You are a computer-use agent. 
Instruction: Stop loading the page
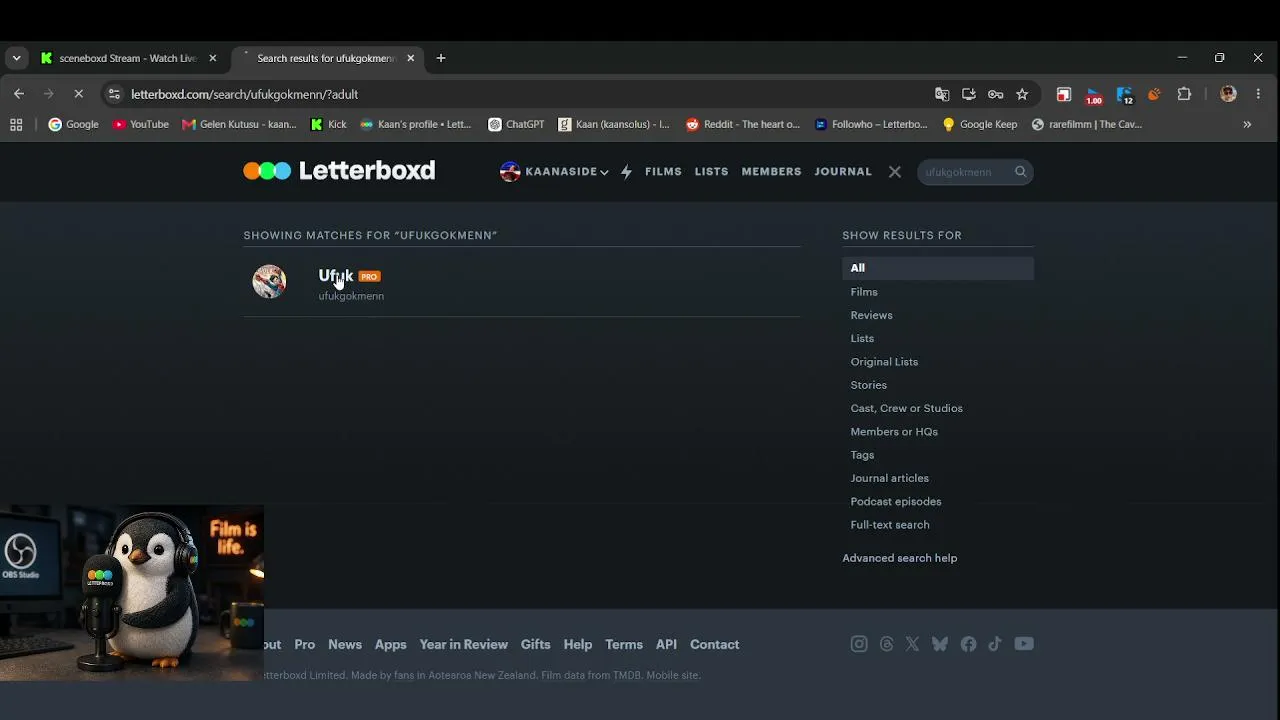[79, 94]
